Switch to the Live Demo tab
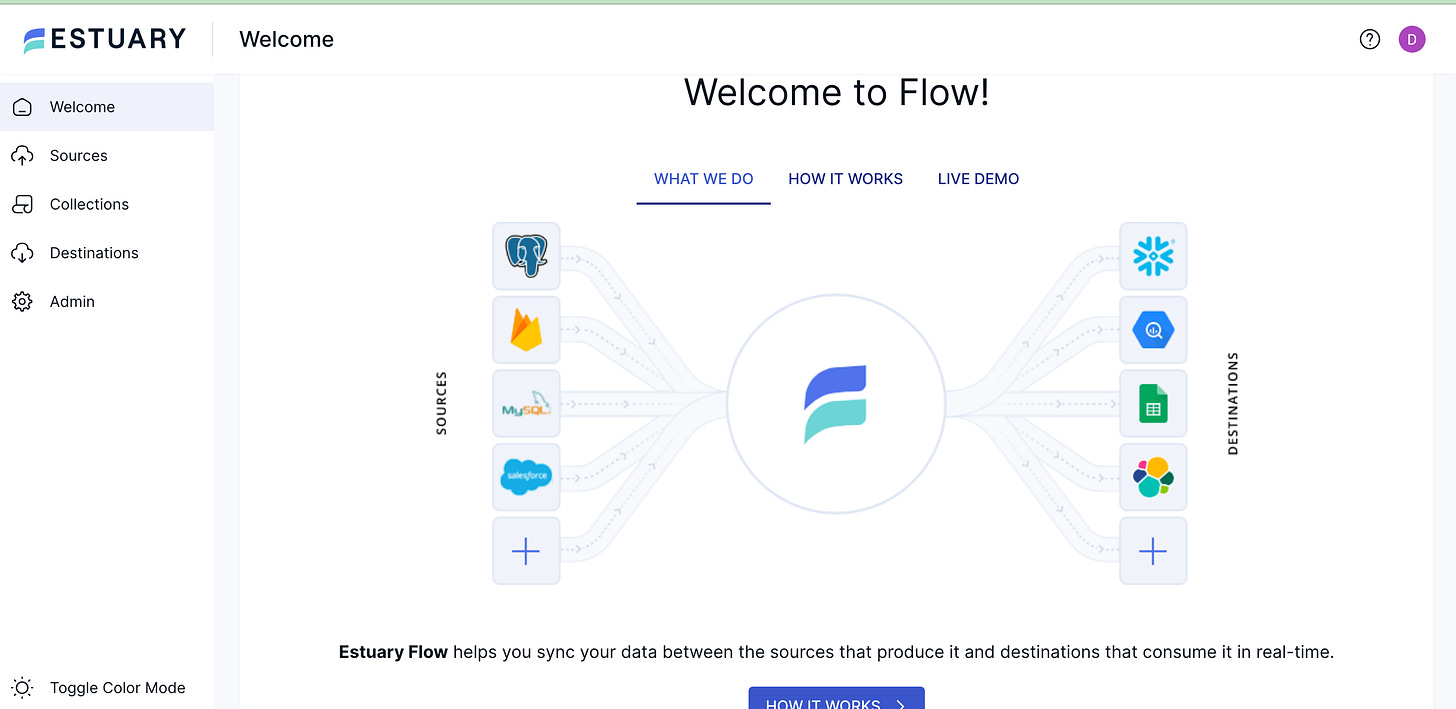This screenshot has width=1456, height=709. click(979, 179)
